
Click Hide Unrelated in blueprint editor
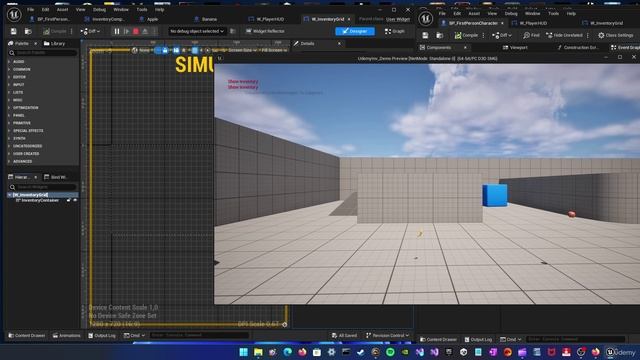coord(564,36)
